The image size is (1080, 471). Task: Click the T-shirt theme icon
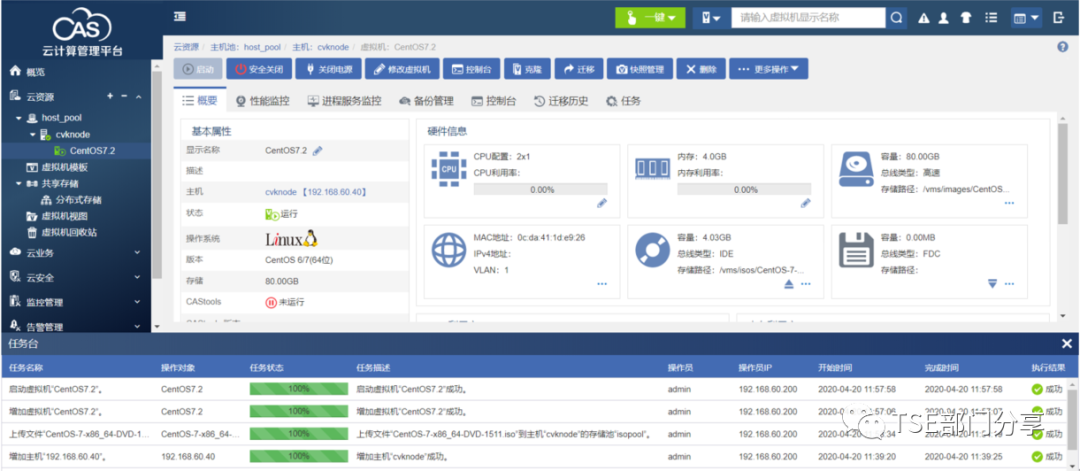[x=965, y=19]
